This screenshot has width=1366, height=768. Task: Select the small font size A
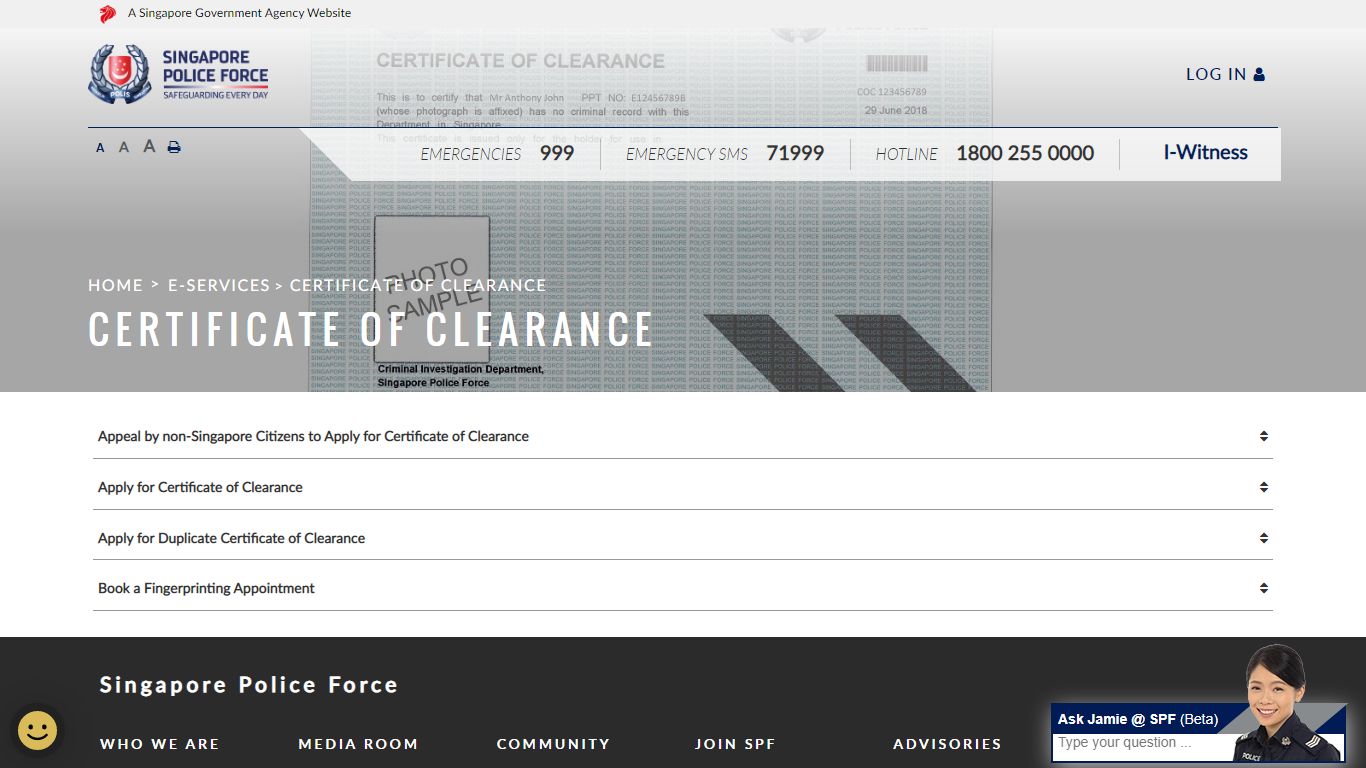coord(100,148)
